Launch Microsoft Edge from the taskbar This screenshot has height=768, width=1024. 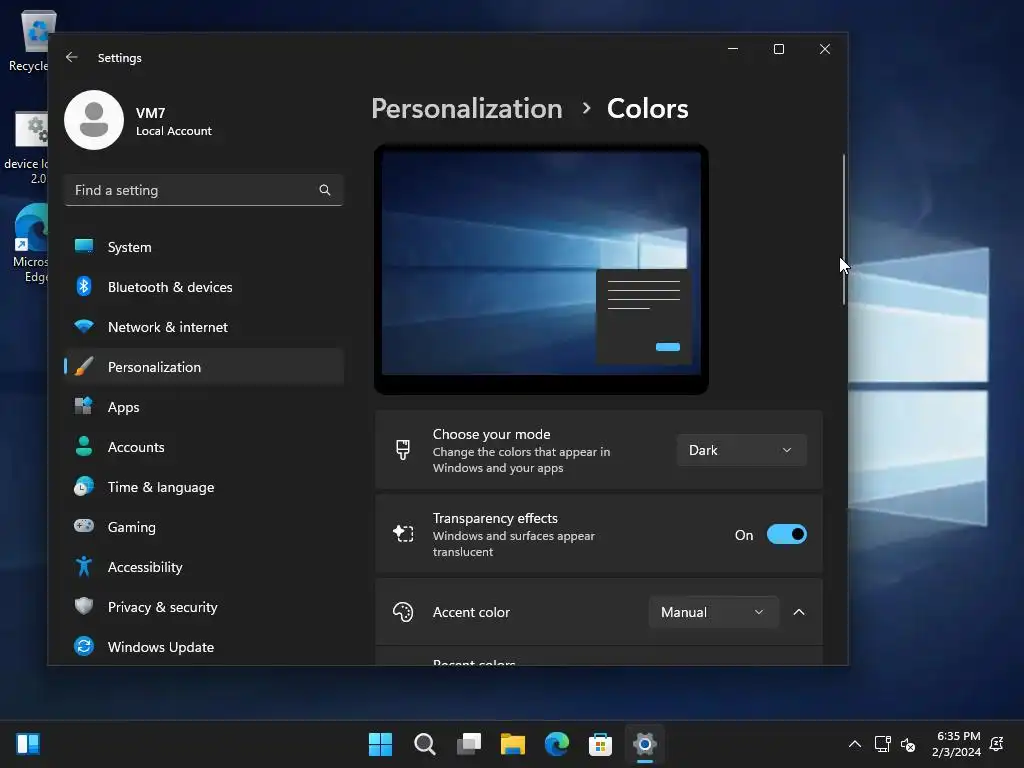tap(556, 744)
